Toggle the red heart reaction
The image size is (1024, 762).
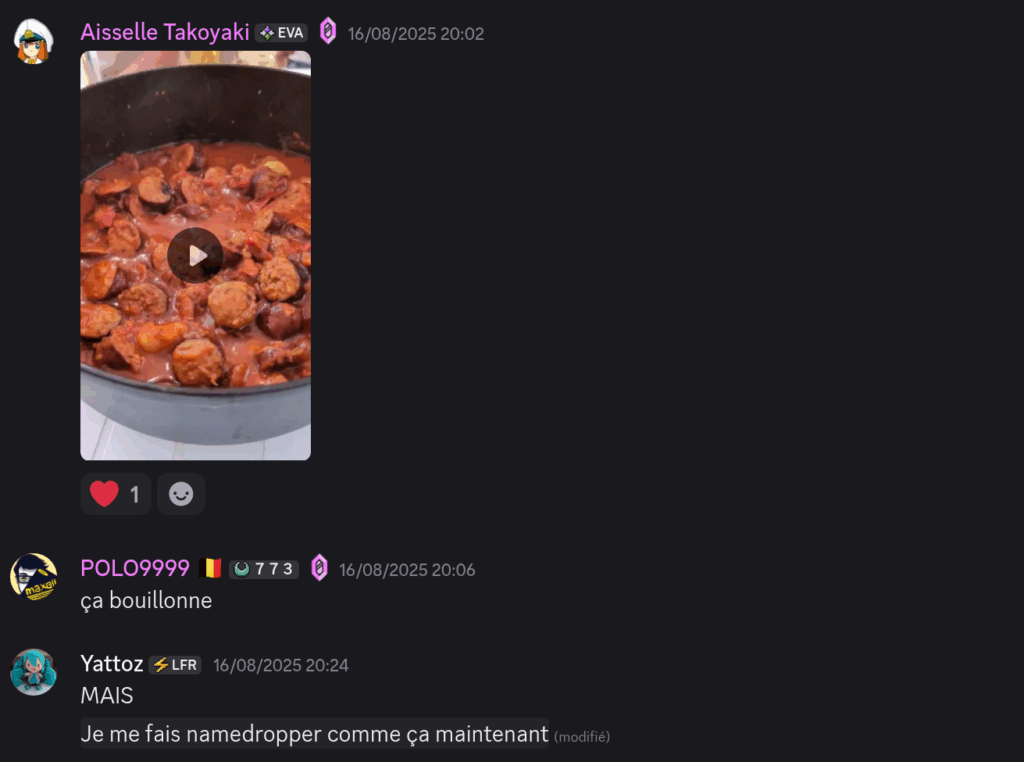116,494
